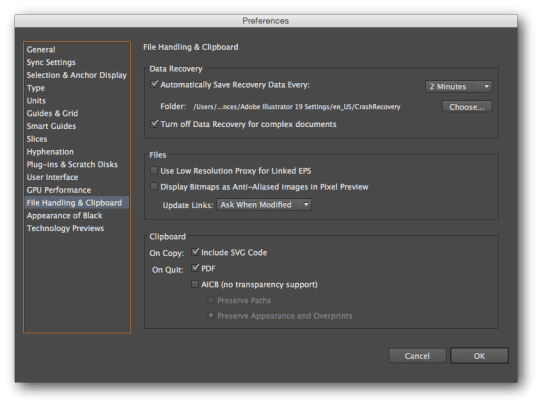The image size is (541, 406).
Task: Check Display Bitmaps as Anti-Aliased Images
Action: (154, 187)
